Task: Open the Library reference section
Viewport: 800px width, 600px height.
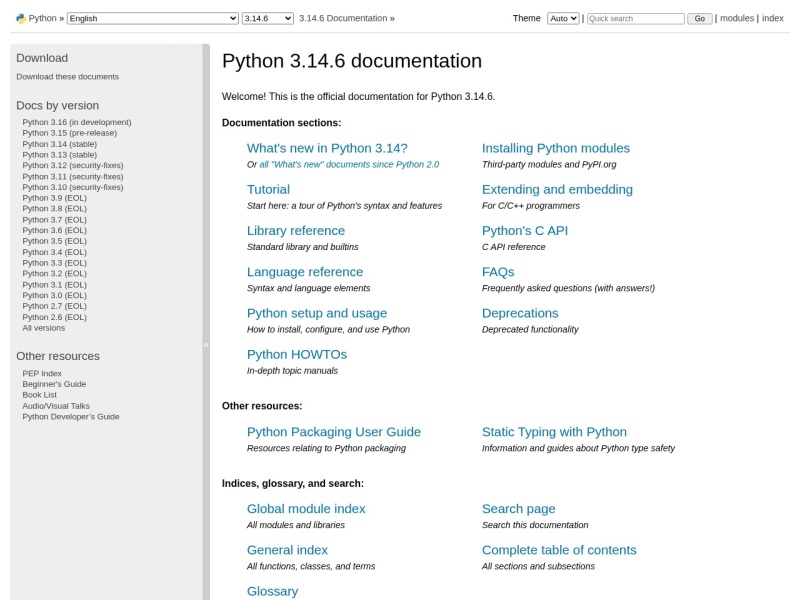Action: tap(296, 231)
